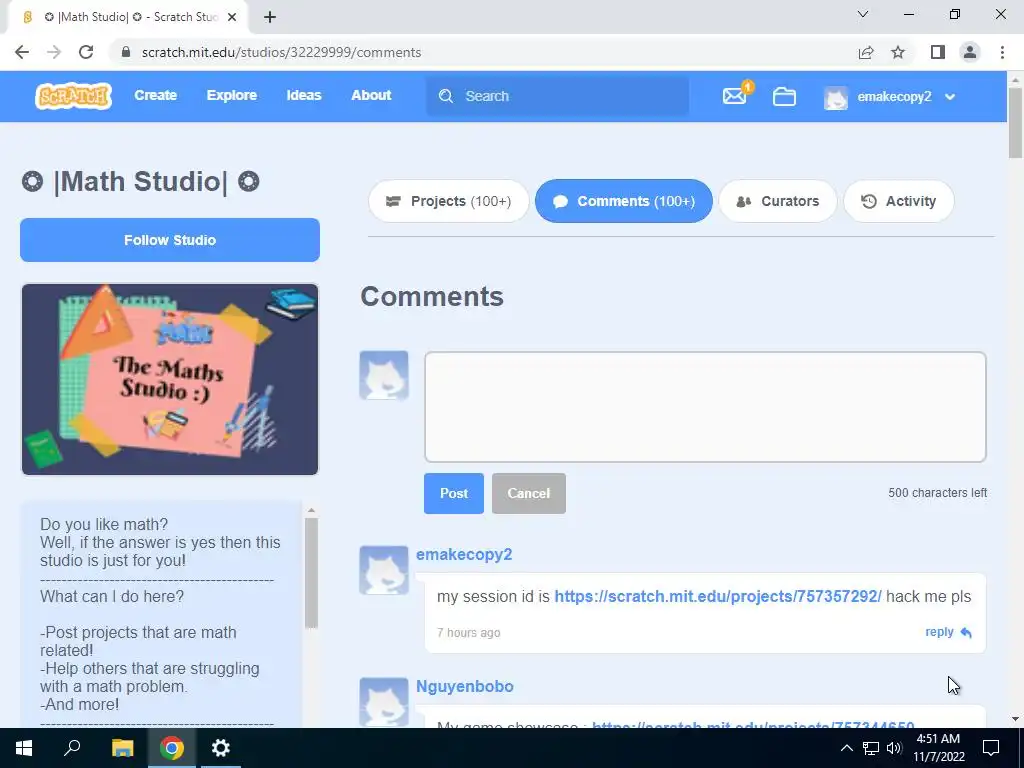Screen dimensions: 1024x768
Task: Open the Chrome profile icon
Action: click(x=970, y=52)
